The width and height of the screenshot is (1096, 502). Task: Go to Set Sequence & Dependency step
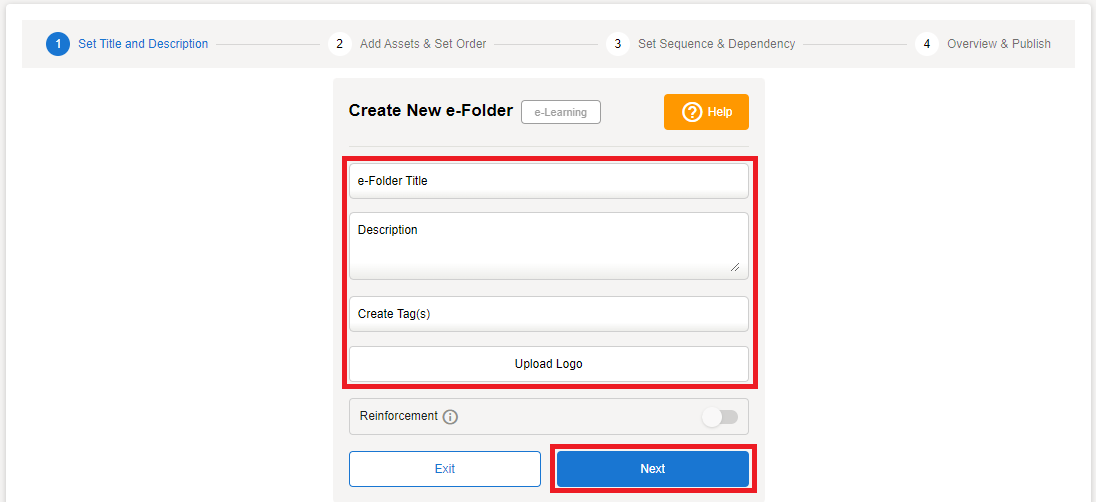pyautogui.click(x=716, y=44)
